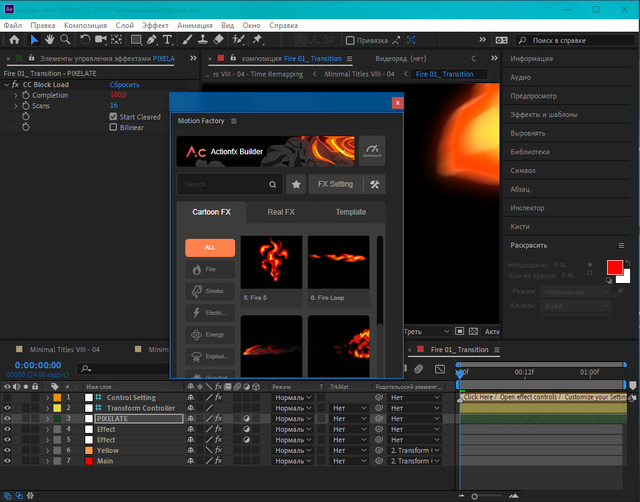Click the favorites star icon
The width and height of the screenshot is (640, 502).
point(297,184)
